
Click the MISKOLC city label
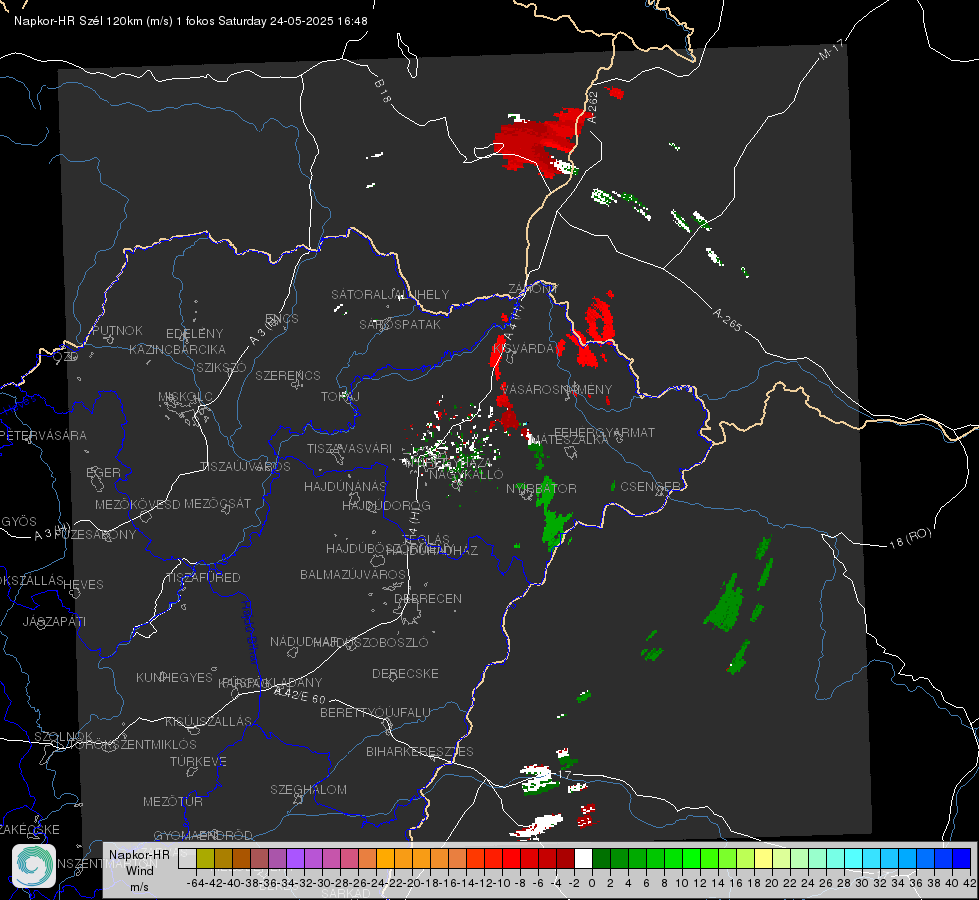click(185, 397)
